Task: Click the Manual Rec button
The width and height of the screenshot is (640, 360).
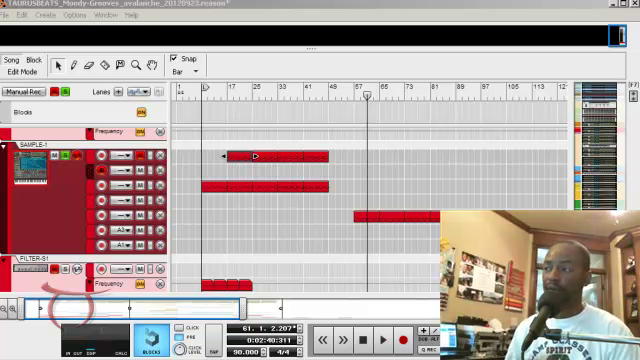Action: 24,92
